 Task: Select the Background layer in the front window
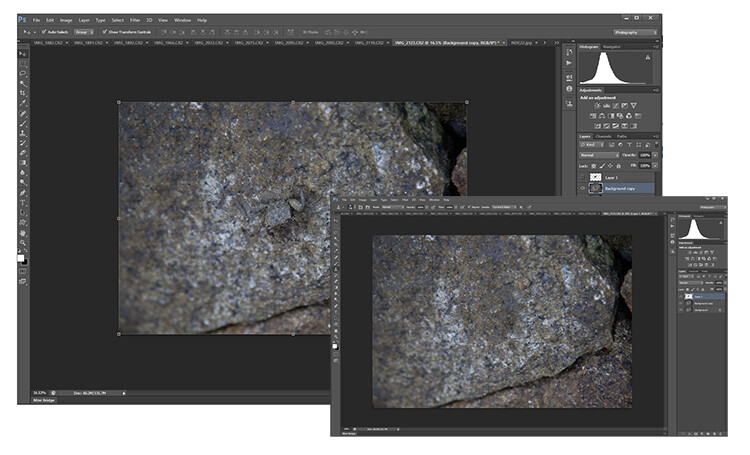[702, 310]
